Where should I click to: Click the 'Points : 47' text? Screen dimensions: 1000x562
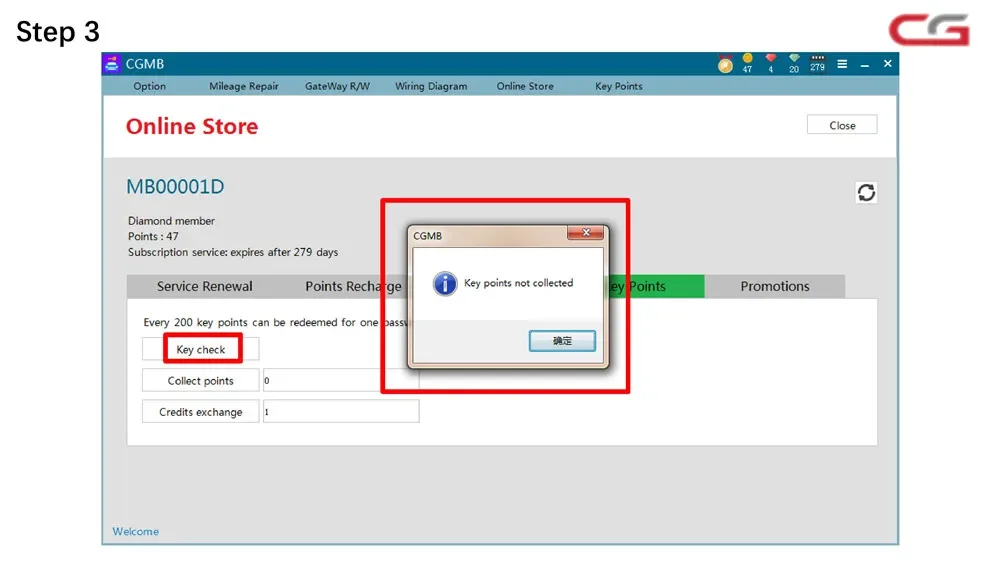(x=153, y=236)
